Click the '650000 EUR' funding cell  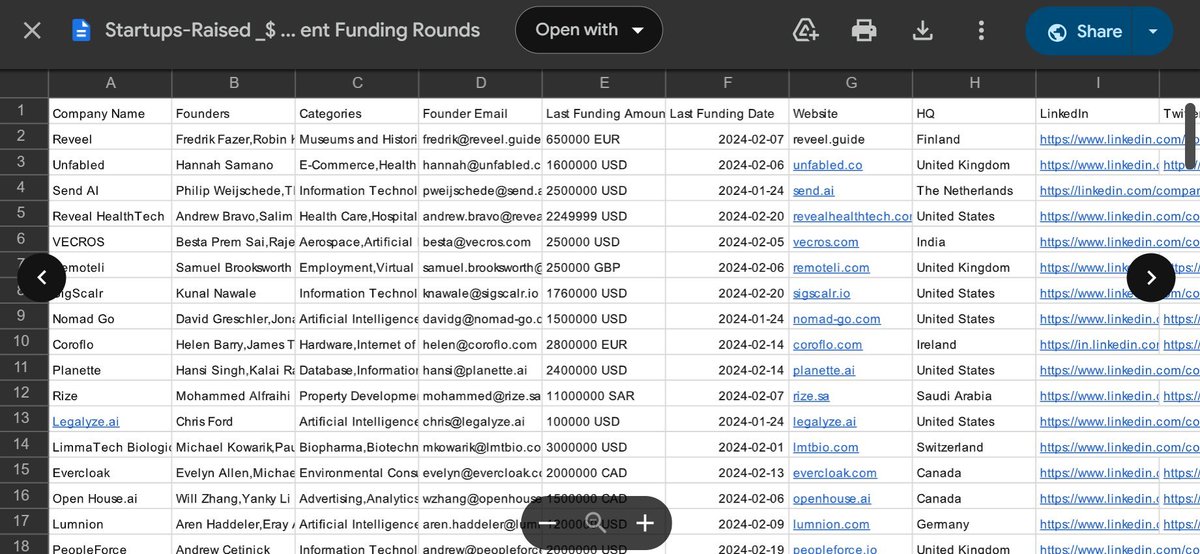click(604, 139)
